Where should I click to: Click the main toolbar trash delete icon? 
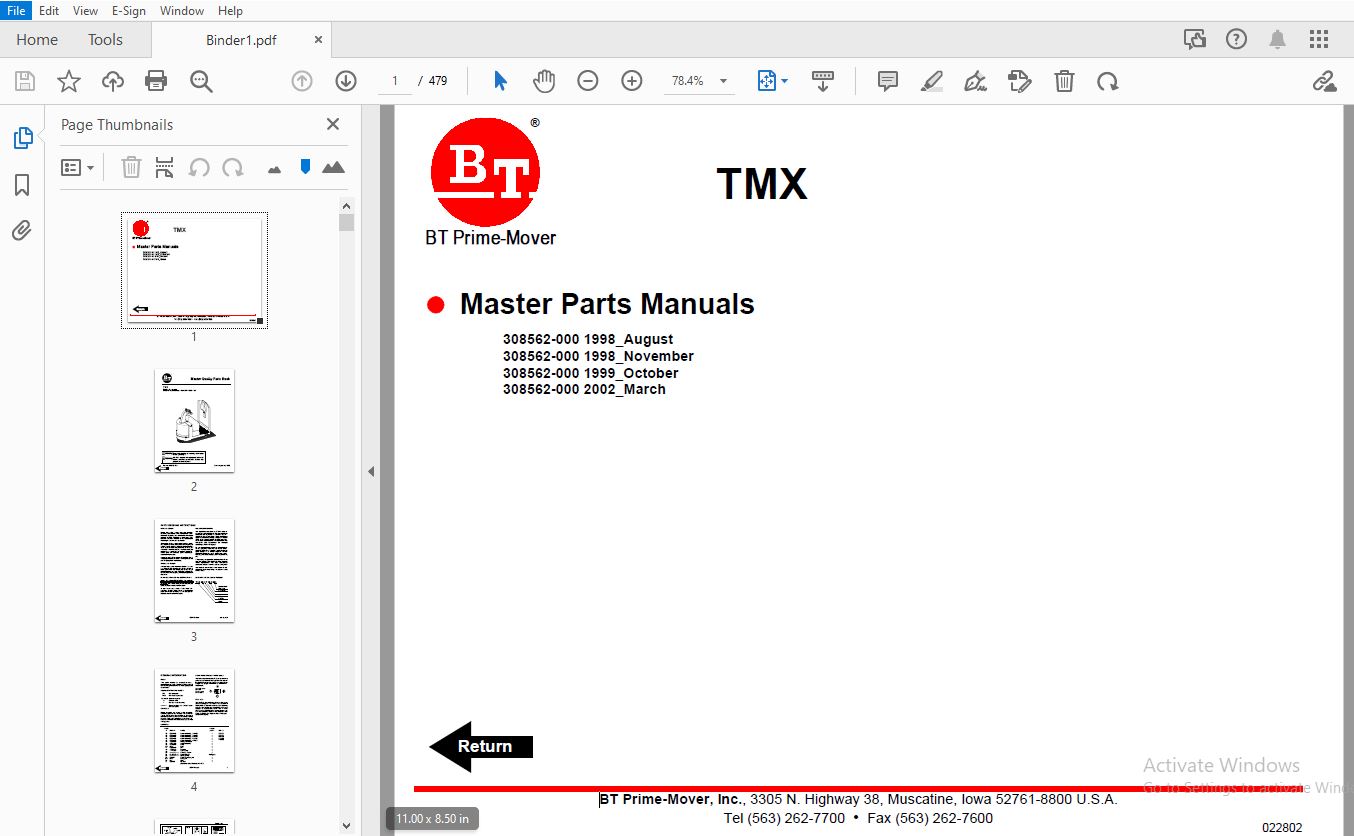point(1064,81)
